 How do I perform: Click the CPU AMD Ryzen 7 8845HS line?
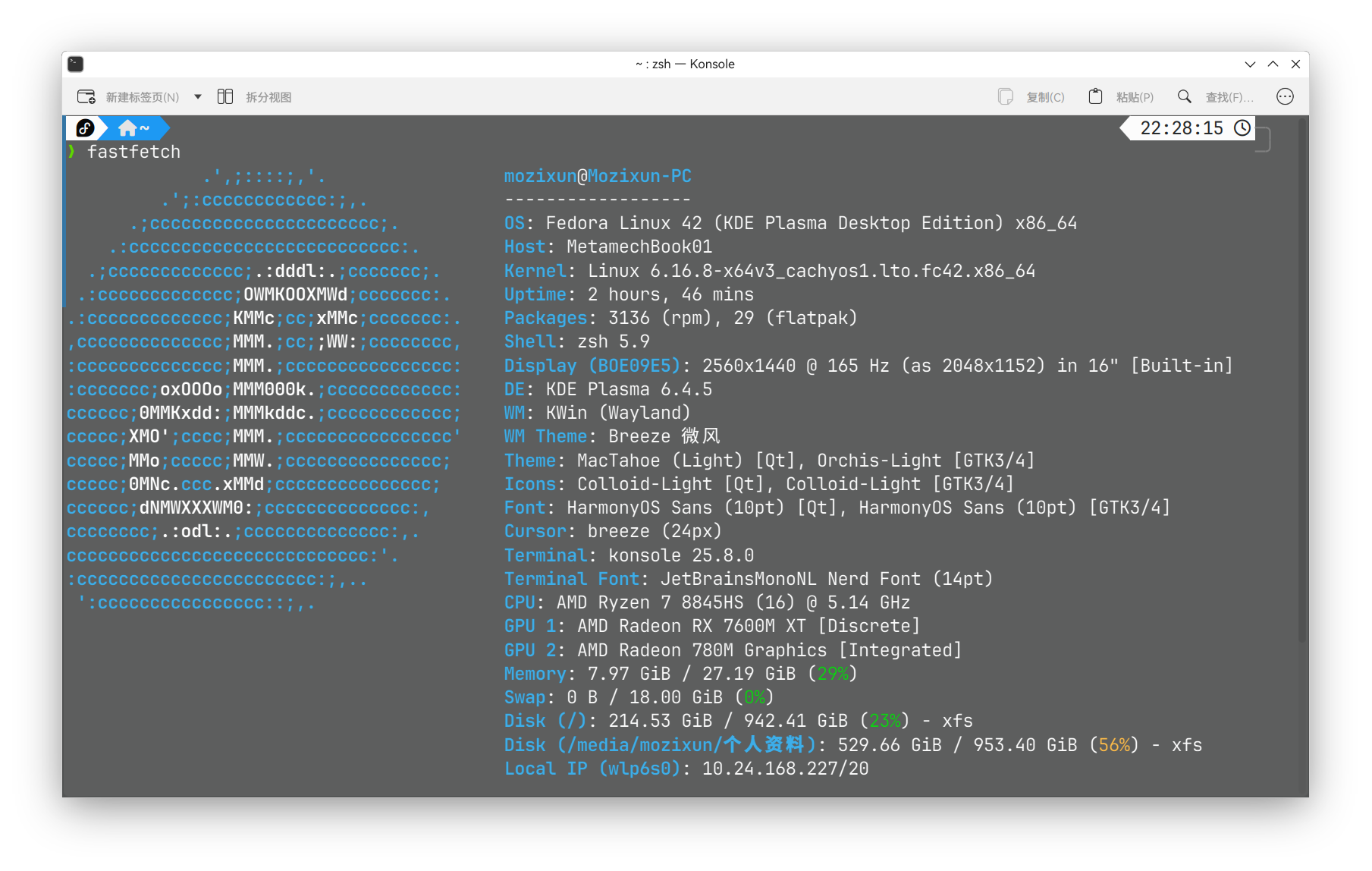707,602
